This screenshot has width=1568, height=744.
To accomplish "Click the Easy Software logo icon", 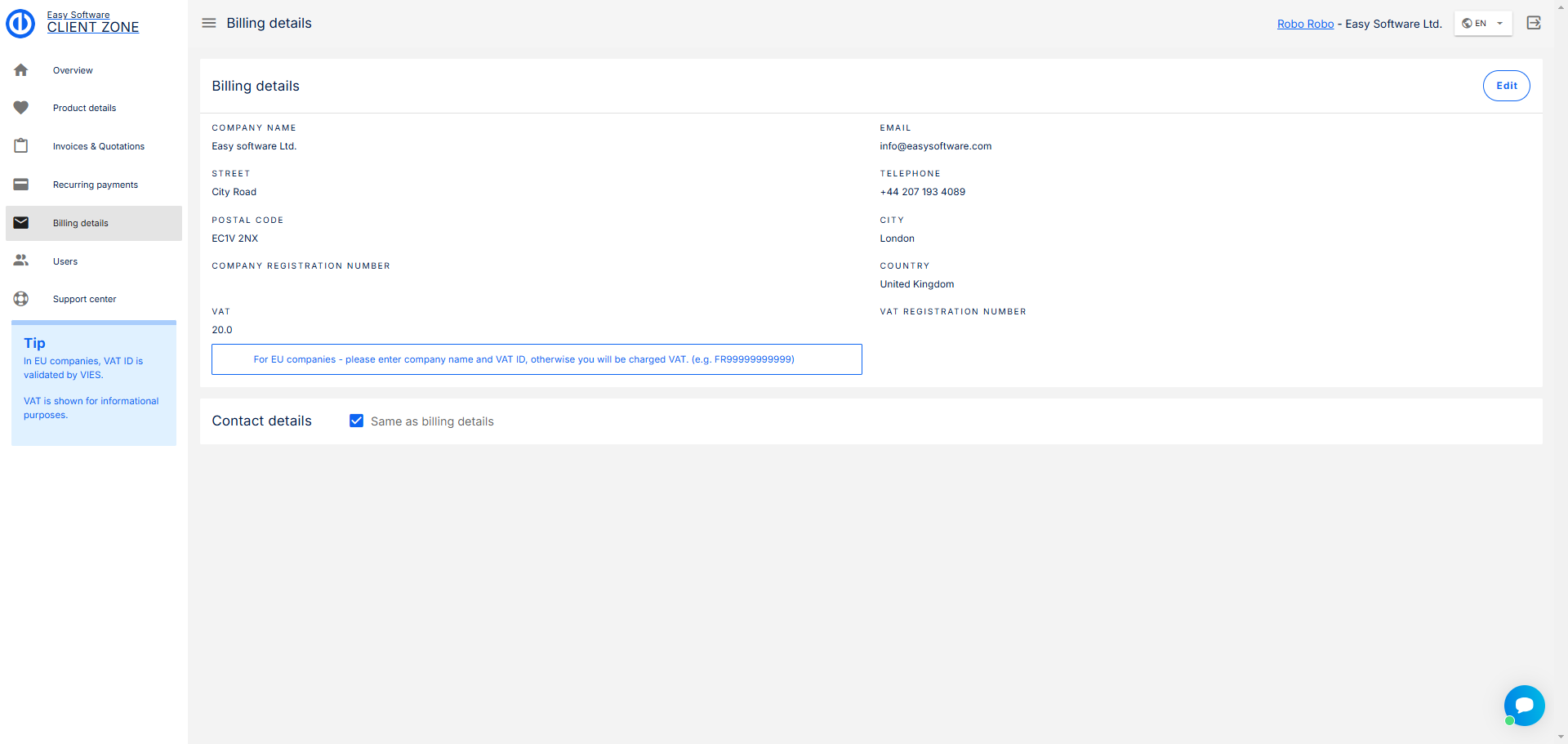I will click(20, 23).
